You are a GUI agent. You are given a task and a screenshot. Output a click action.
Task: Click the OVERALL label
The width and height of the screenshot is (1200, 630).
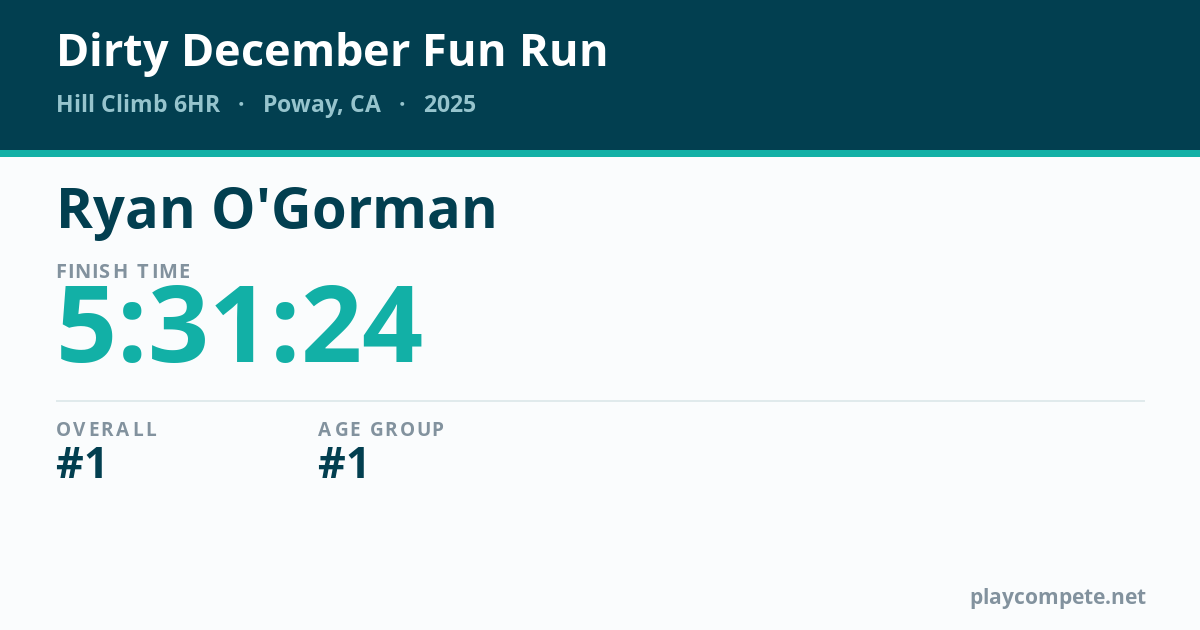pyautogui.click(x=107, y=429)
